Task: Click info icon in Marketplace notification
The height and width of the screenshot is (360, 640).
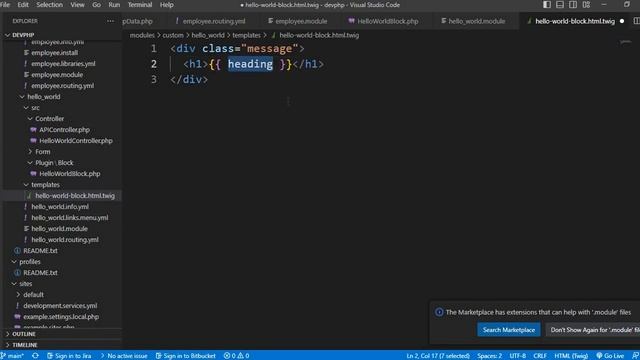Action: [x=439, y=312]
